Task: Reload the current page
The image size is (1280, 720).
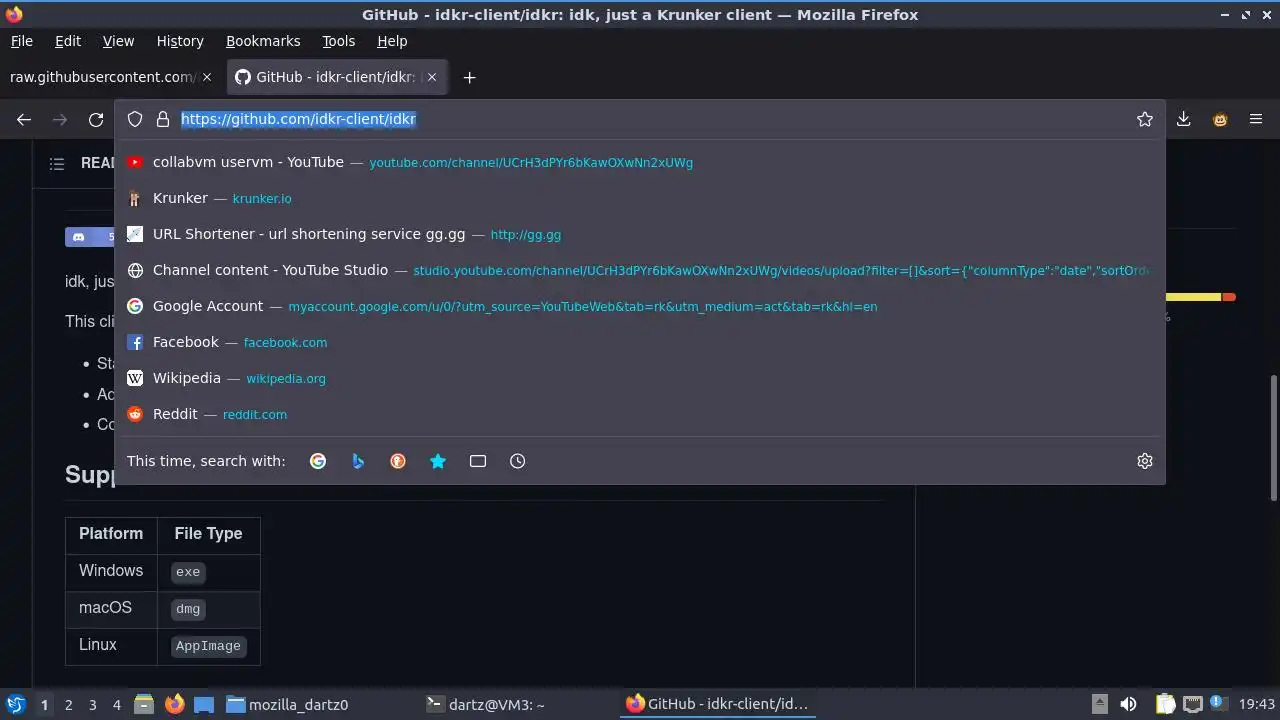Action: click(96, 119)
